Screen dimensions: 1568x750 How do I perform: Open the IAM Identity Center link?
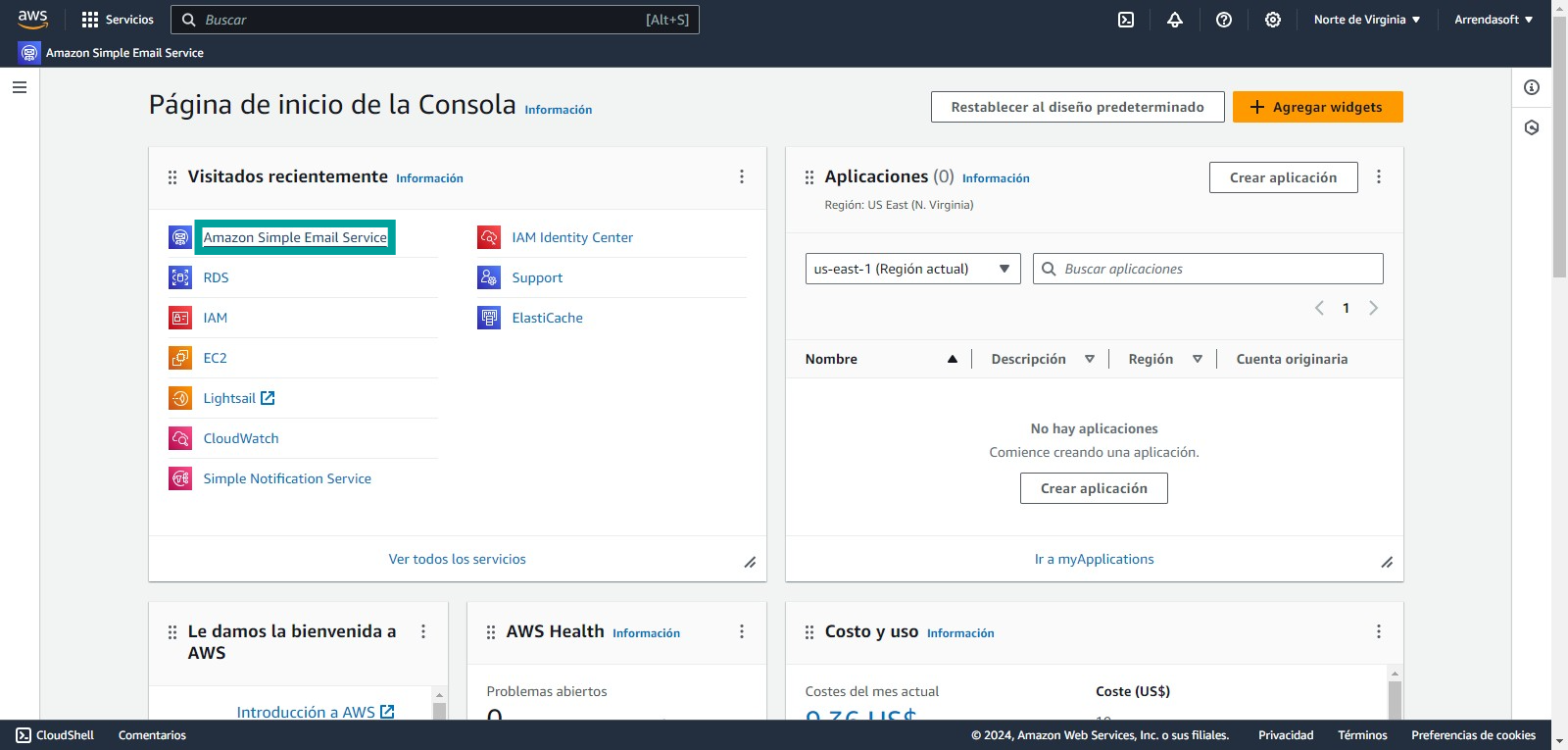[572, 237]
